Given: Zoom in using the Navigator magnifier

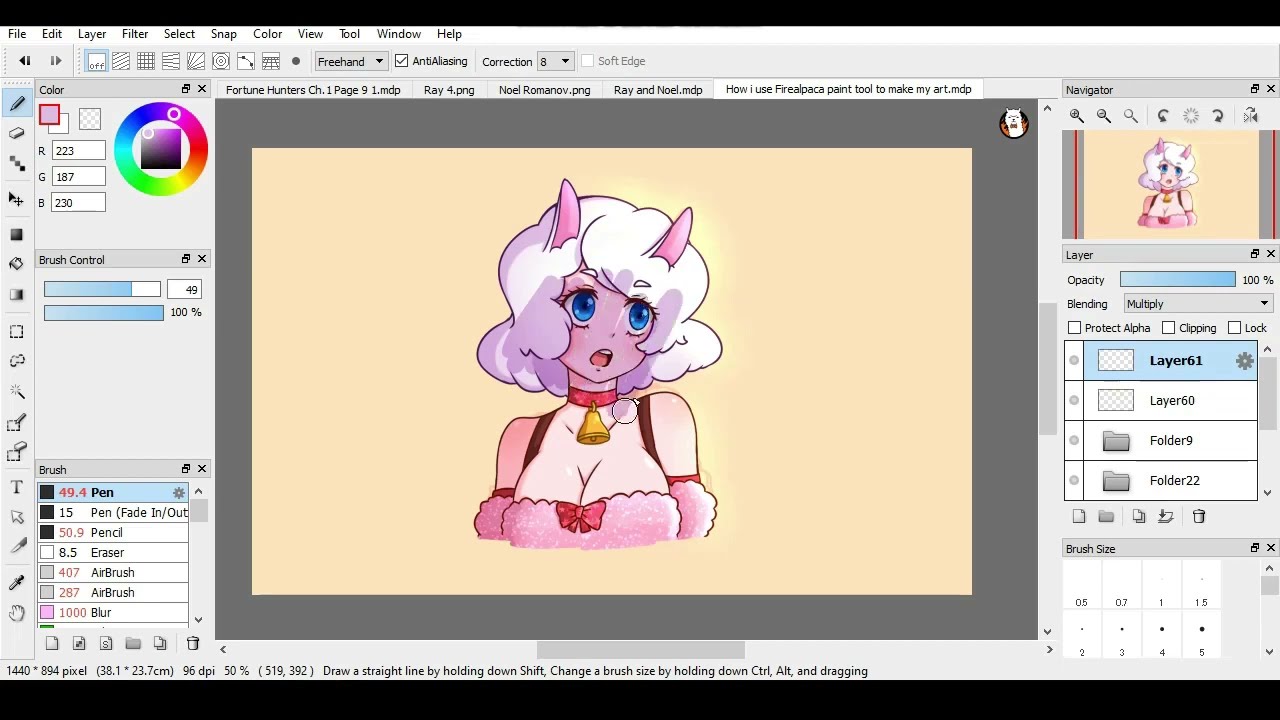Looking at the screenshot, I should (1077, 116).
